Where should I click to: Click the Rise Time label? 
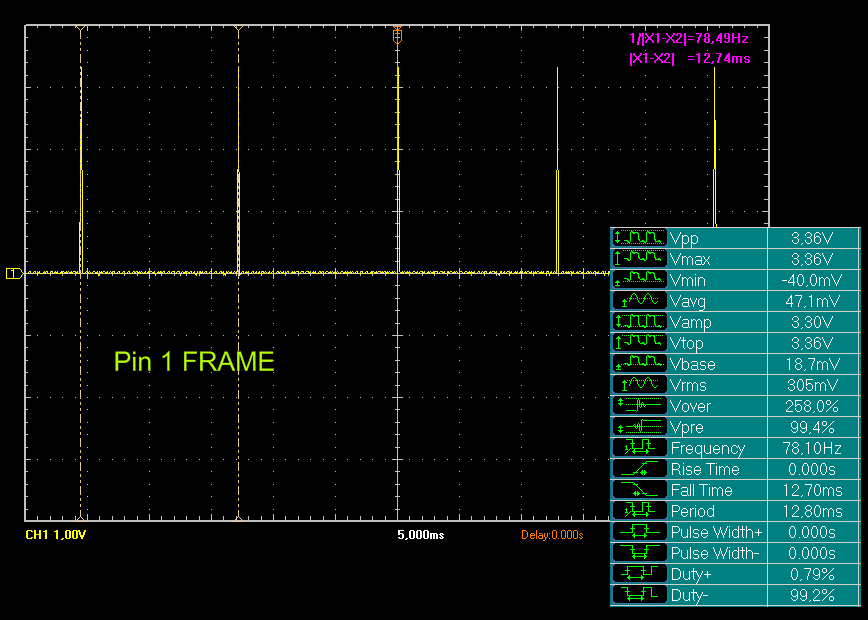click(705, 469)
